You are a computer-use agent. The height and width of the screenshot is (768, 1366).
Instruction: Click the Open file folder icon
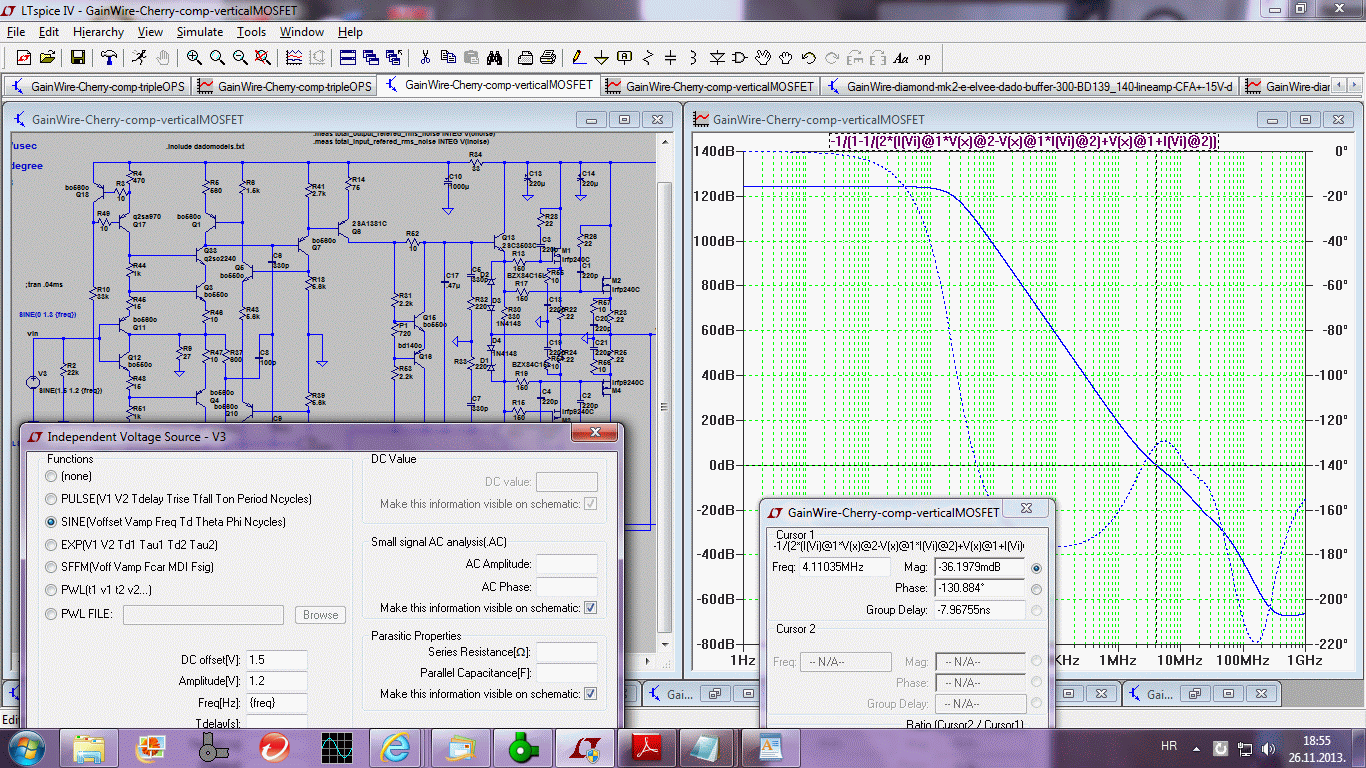point(47,57)
